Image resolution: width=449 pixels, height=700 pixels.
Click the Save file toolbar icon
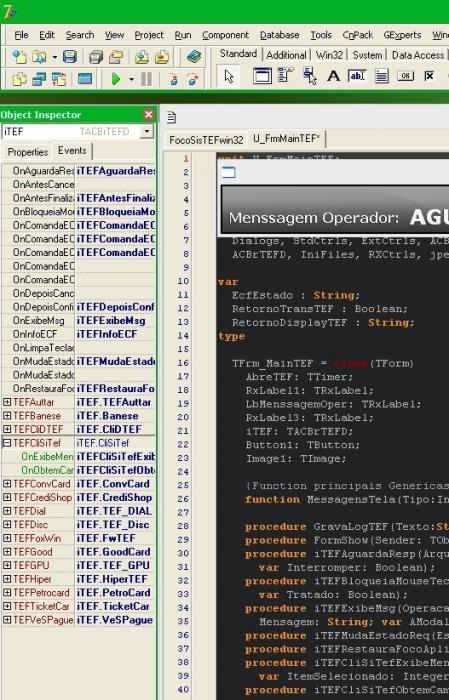pos(70,57)
